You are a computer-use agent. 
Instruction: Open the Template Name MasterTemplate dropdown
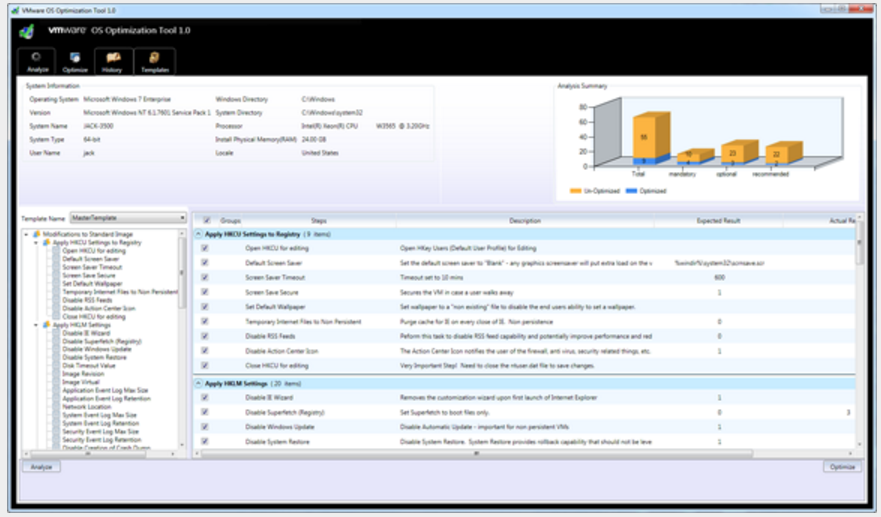pyautogui.click(x=128, y=217)
